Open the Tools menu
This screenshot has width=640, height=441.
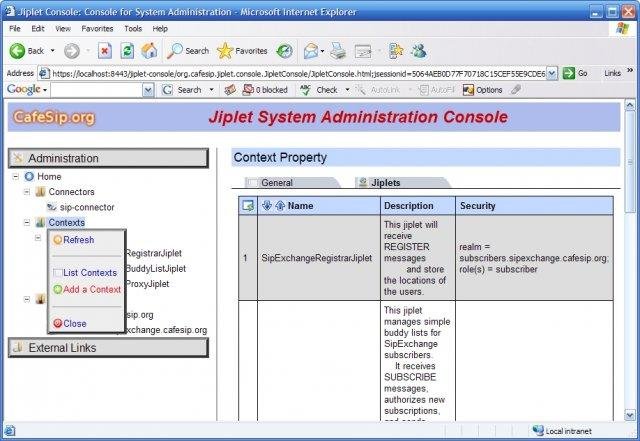click(133, 29)
